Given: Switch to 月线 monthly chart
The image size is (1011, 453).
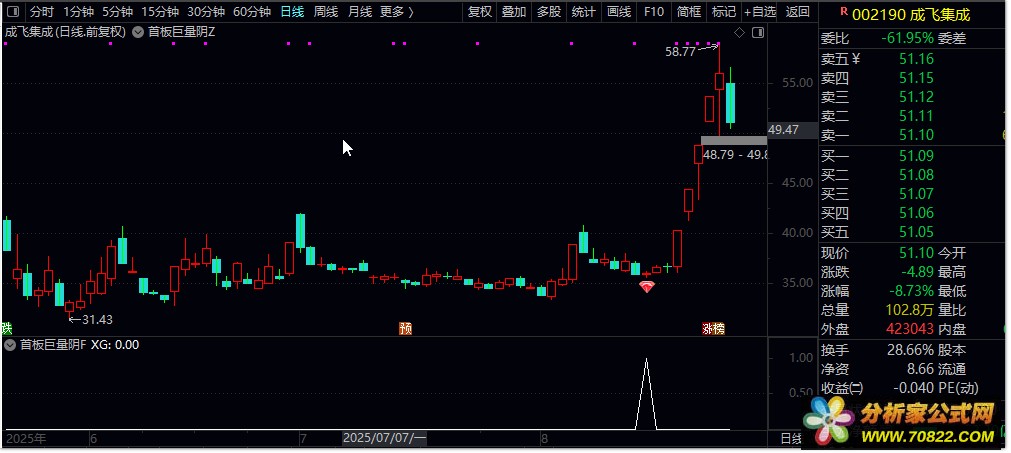Looking at the screenshot, I should pyautogui.click(x=359, y=12).
